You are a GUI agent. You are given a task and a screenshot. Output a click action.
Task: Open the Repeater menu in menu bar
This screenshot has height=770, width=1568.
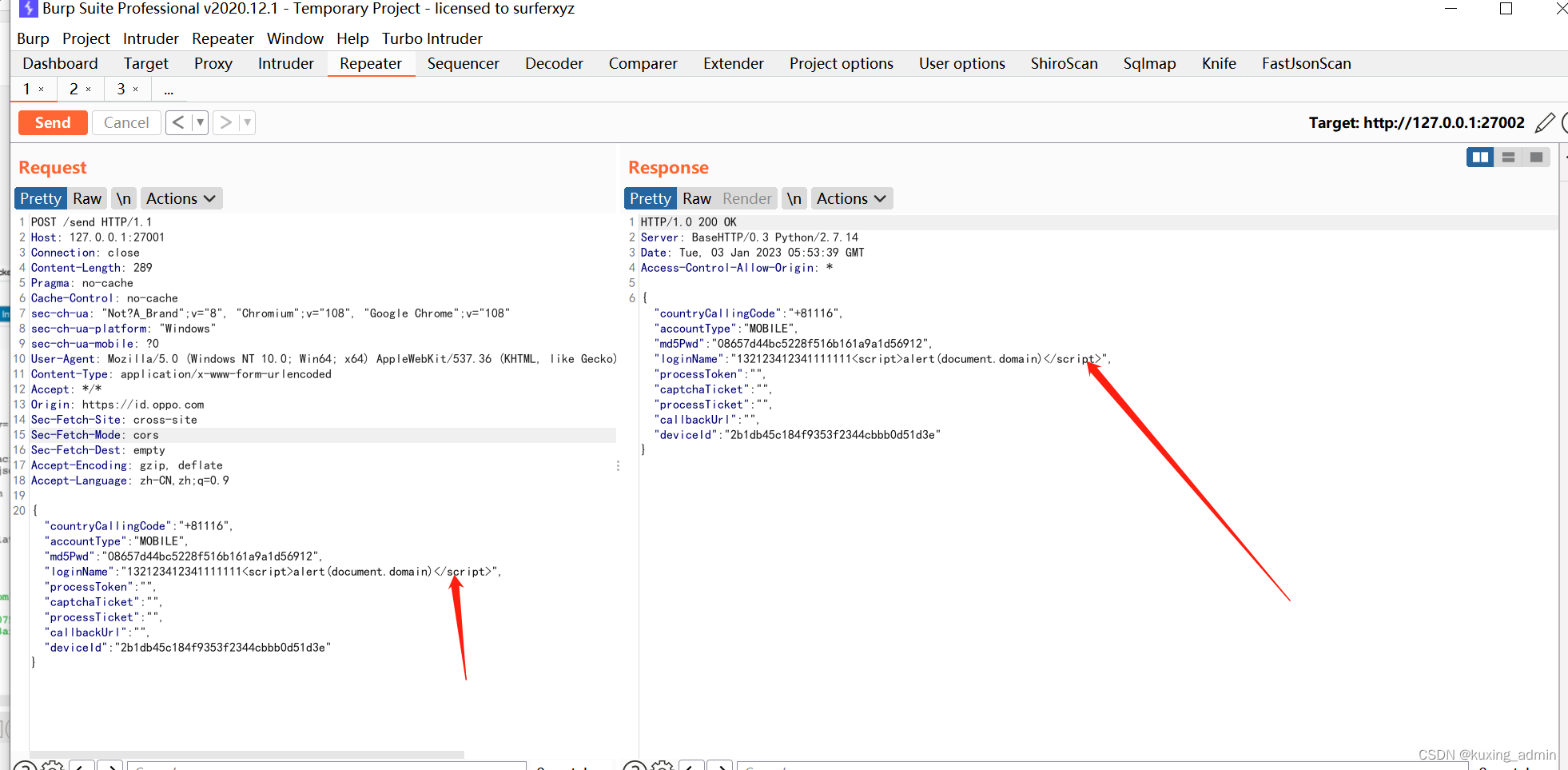(223, 38)
